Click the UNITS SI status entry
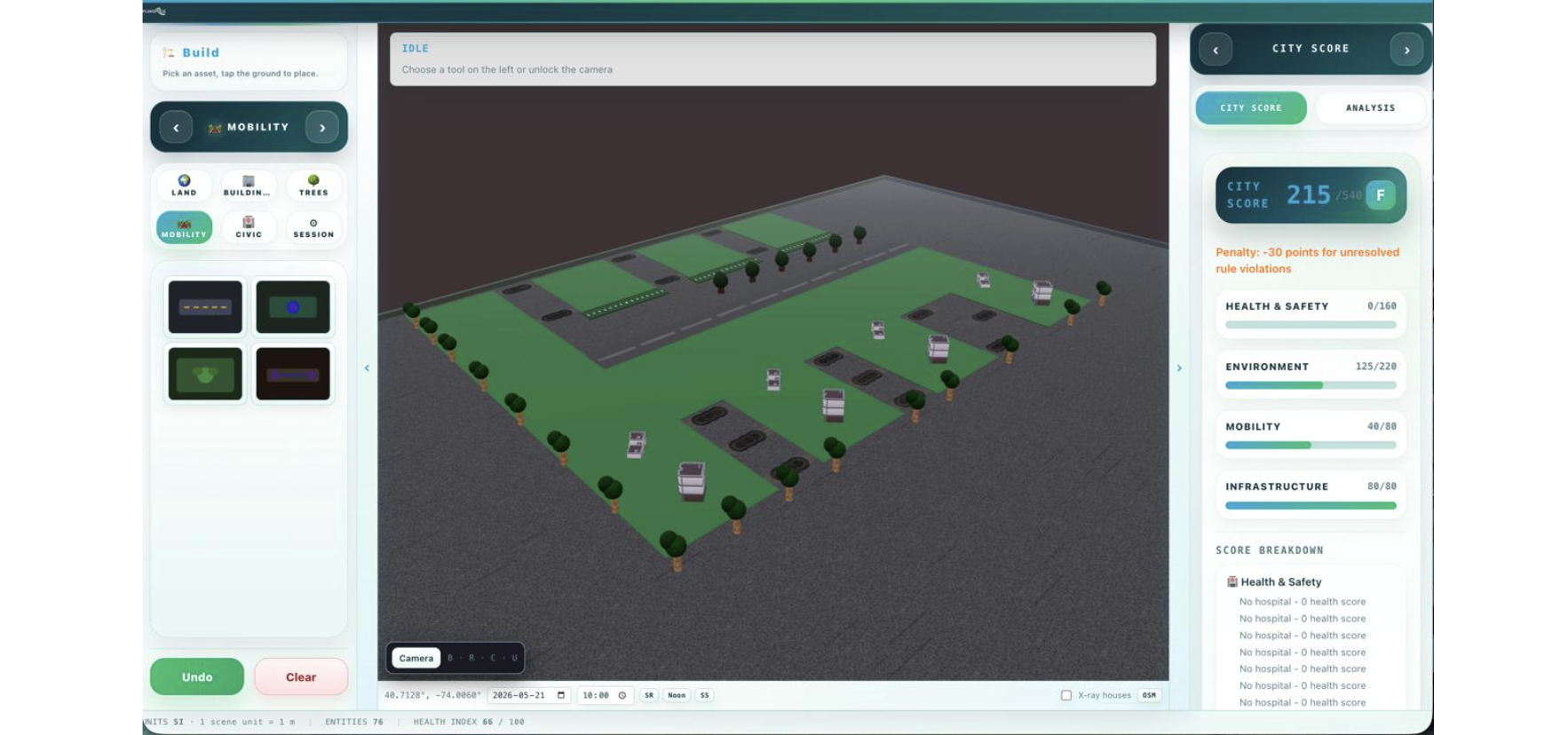The width and height of the screenshot is (1568, 735). tap(163, 722)
